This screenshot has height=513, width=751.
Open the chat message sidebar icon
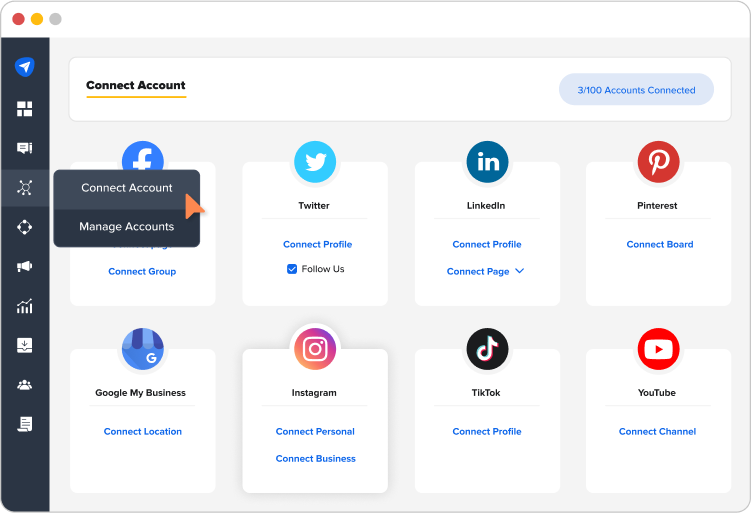24,148
